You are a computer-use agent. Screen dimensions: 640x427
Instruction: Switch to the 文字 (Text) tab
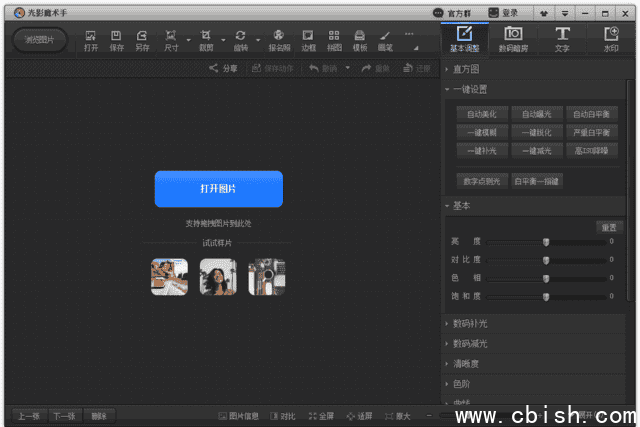pyautogui.click(x=562, y=39)
